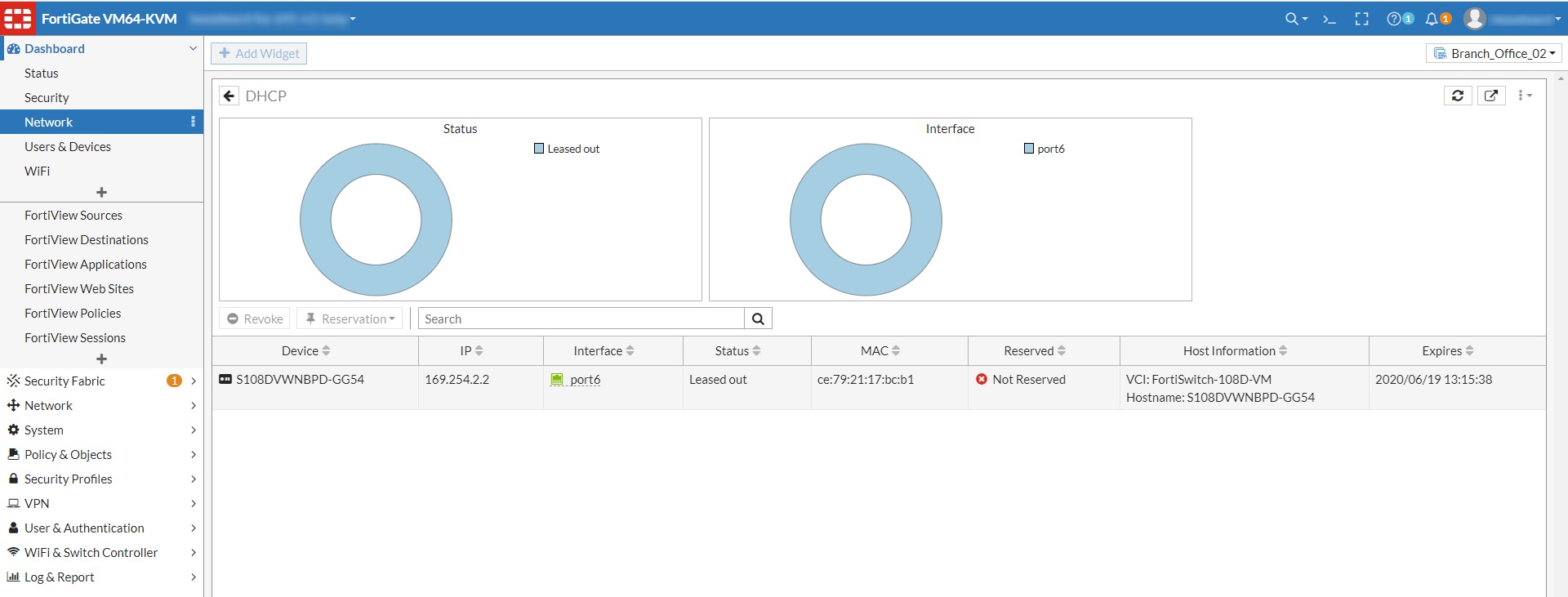This screenshot has width=1568, height=597.
Task: Add a dashboard below WiFi
Action: point(101,192)
